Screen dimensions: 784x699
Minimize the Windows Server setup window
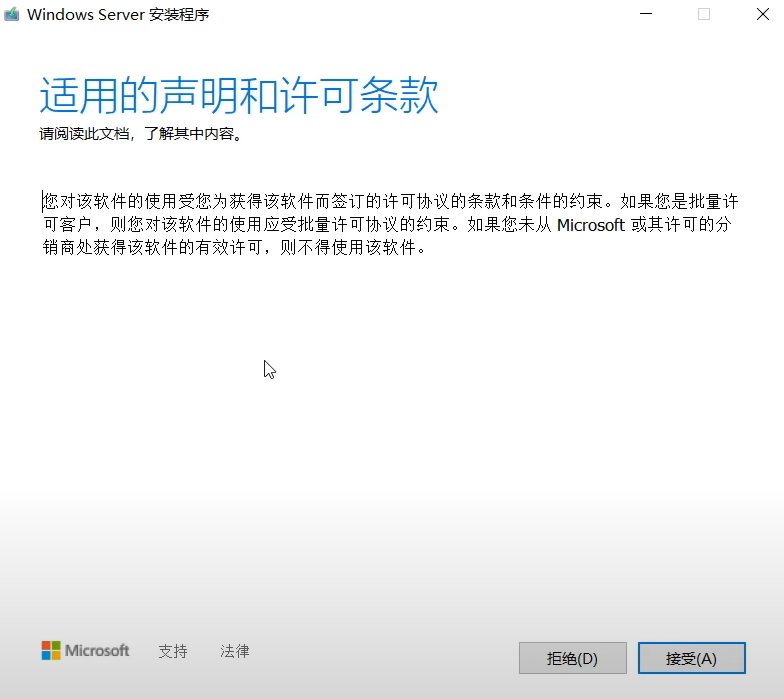(645, 15)
